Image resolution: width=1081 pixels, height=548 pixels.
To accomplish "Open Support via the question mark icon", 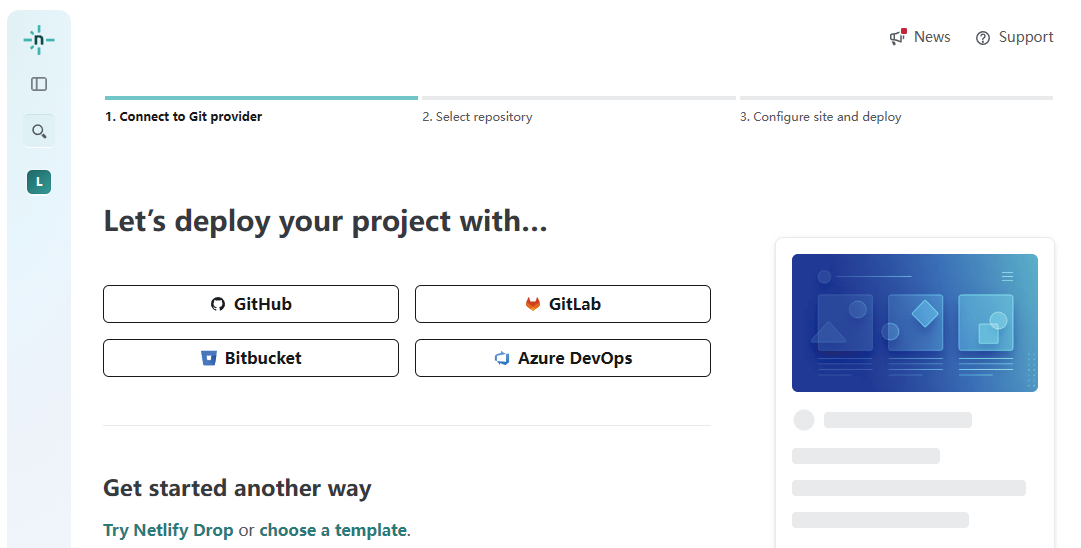I will point(983,38).
